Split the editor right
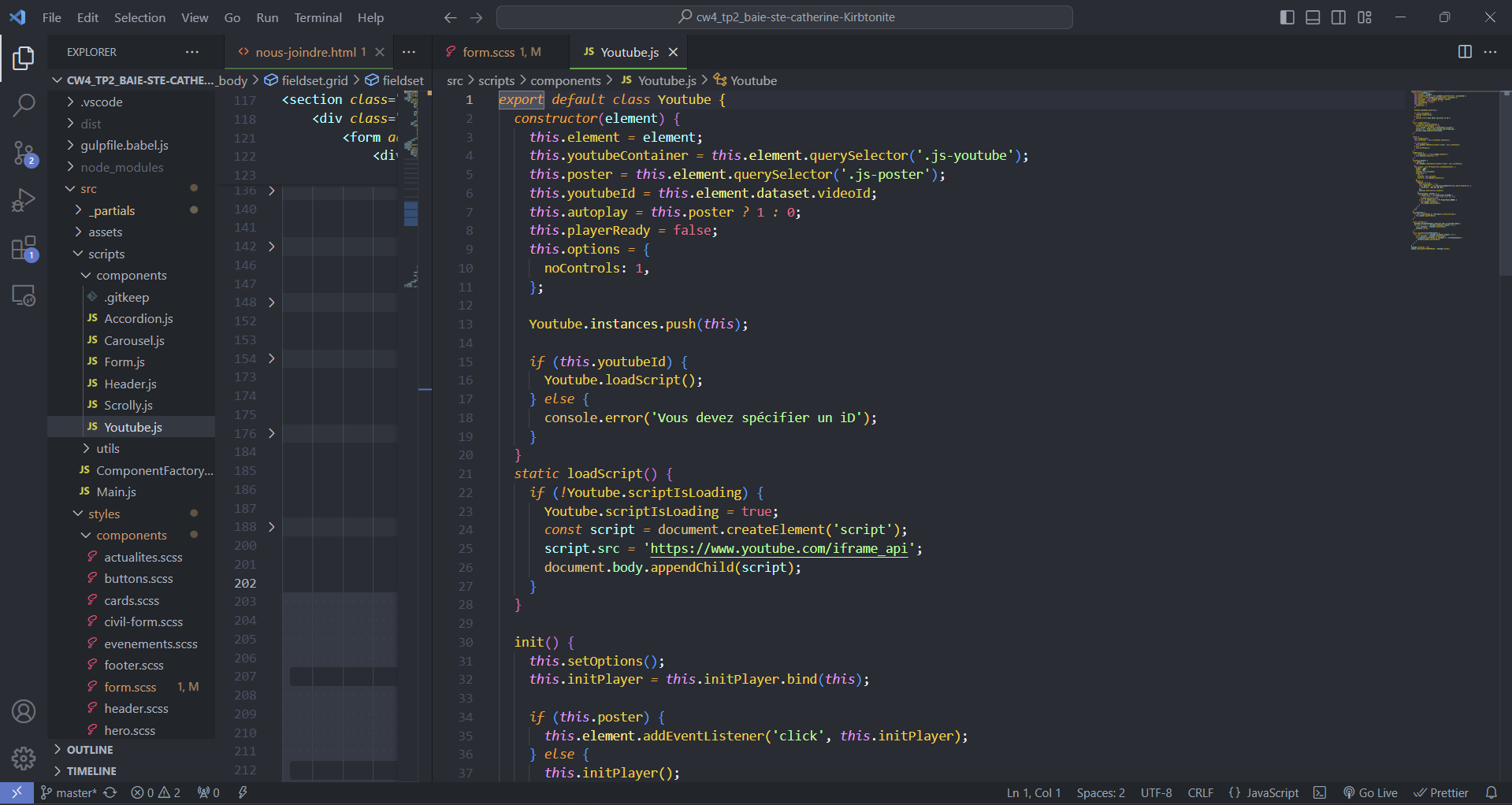The width and height of the screenshot is (1512, 805). (x=1465, y=52)
